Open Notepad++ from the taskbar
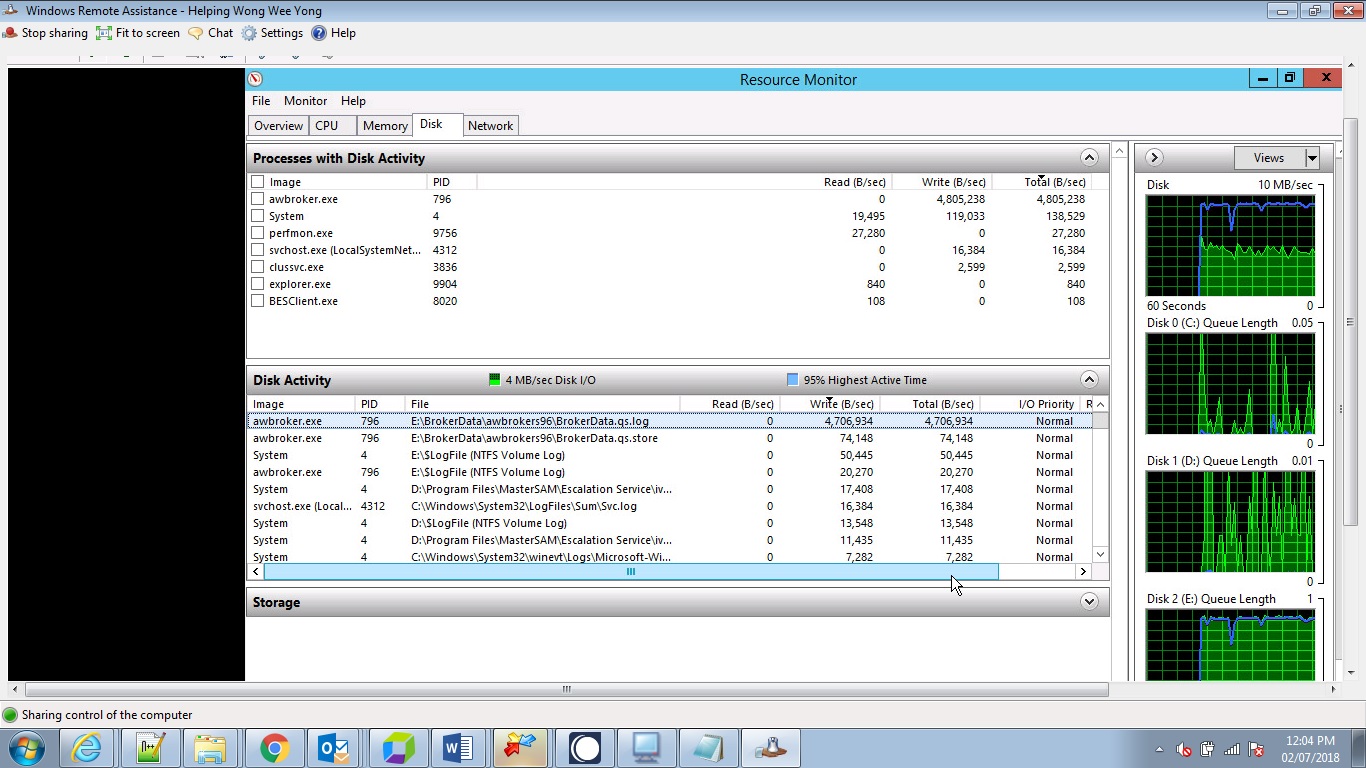Image resolution: width=1366 pixels, height=768 pixels. tap(150, 748)
